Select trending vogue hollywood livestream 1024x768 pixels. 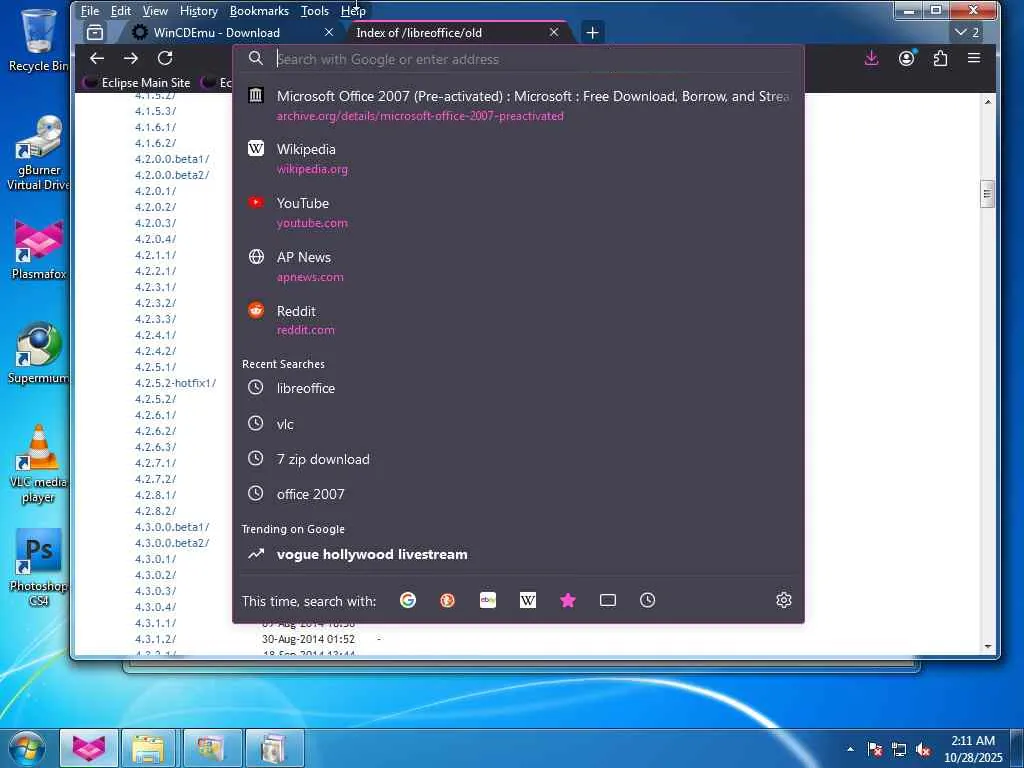[x=519, y=554]
